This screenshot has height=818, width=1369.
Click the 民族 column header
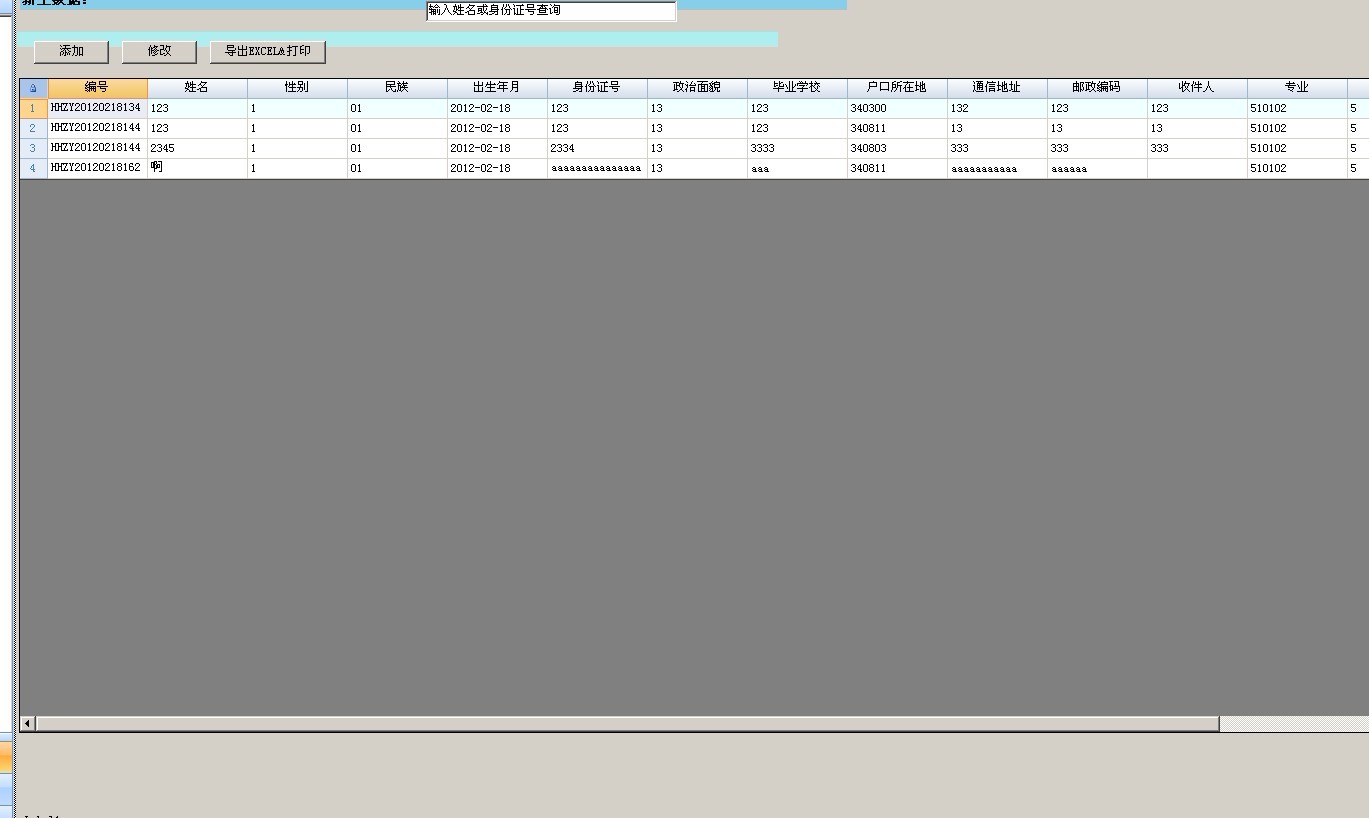click(x=397, y=88)
